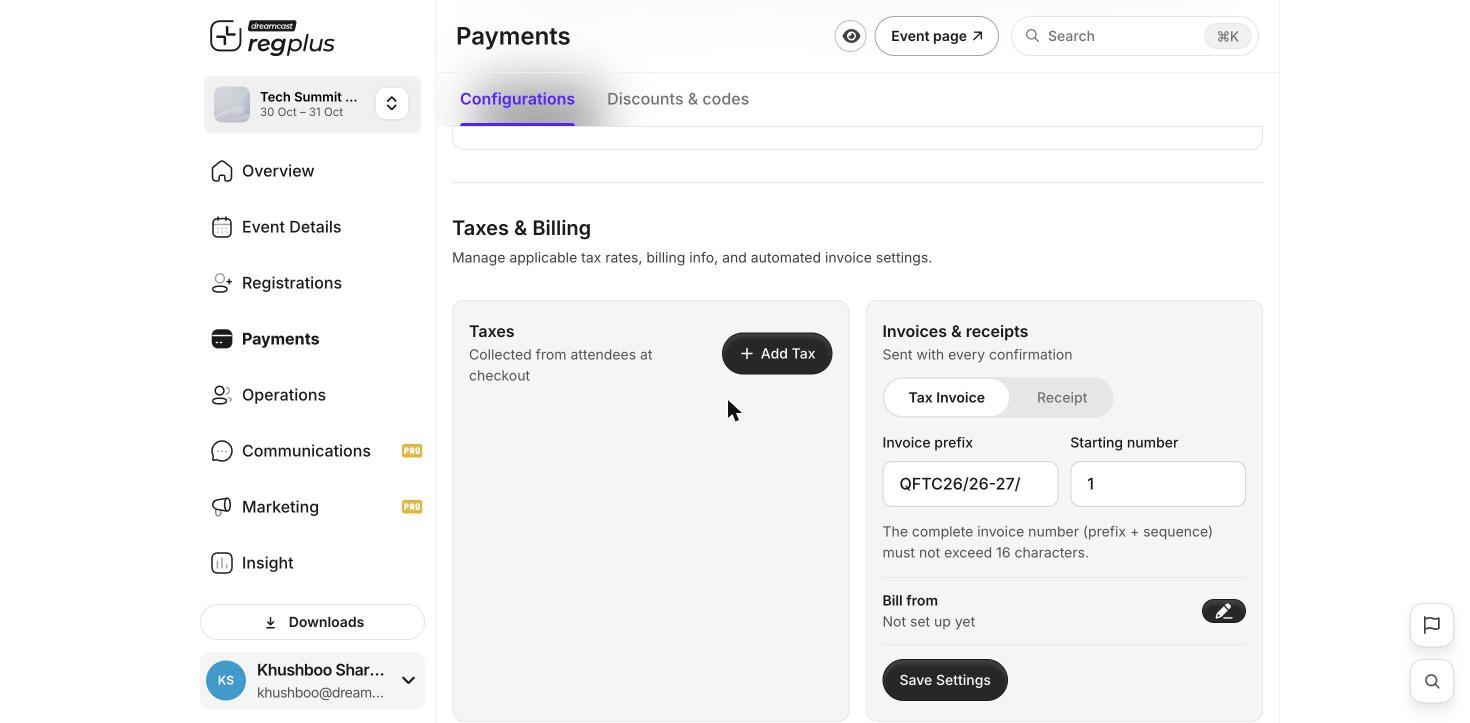Click the Taxes & Billing heading
Image resolution: width=1470 pixels, height=723 pixels.
pyautogui.click(x=521, y=228)
